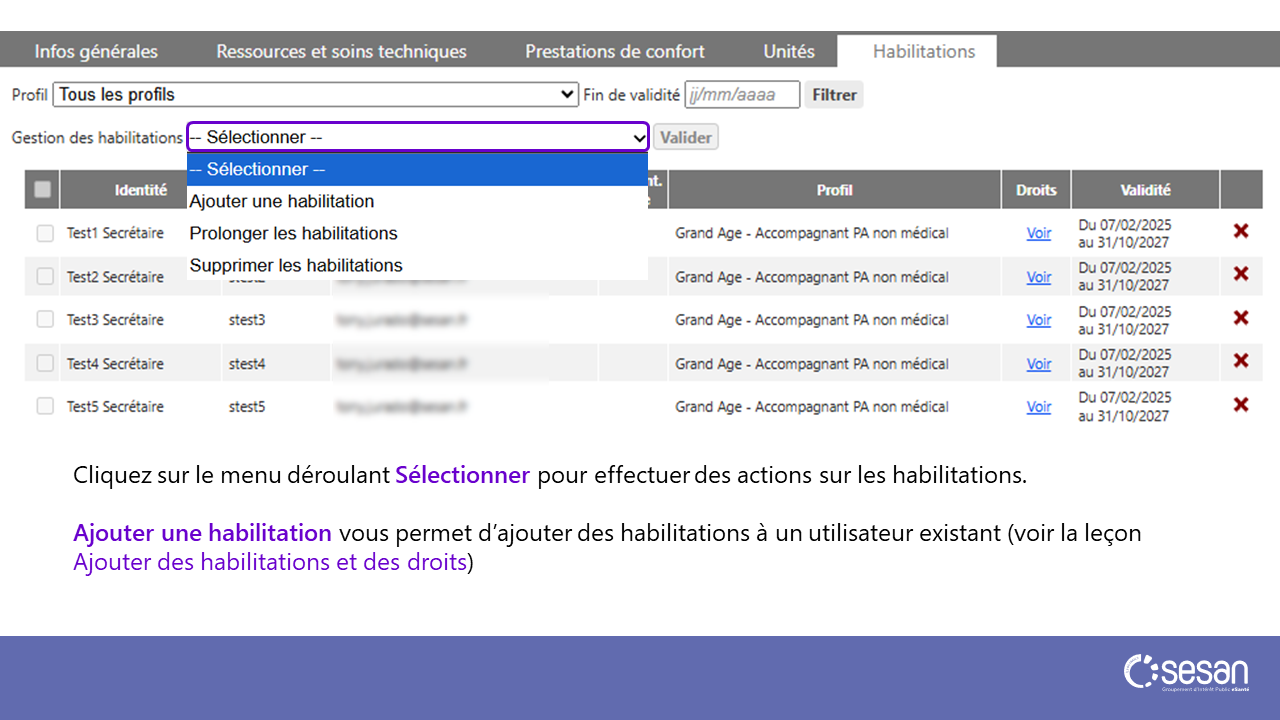Delete Test4 Secrétaire via red cross icon
This screenshot has height=720, width=1280.
(x=1241, y=361)
